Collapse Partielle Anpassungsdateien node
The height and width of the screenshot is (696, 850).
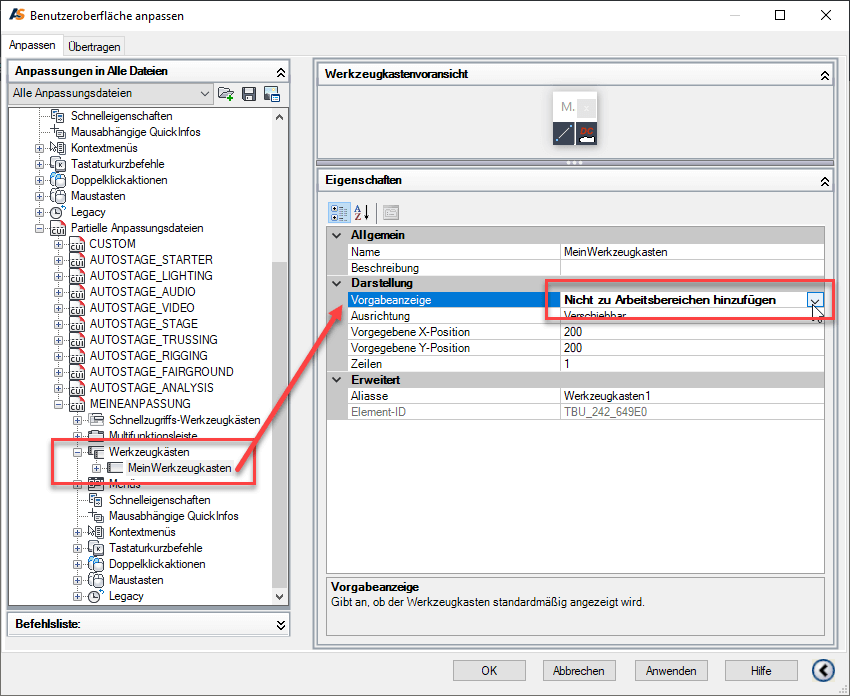tap(40, 228)
